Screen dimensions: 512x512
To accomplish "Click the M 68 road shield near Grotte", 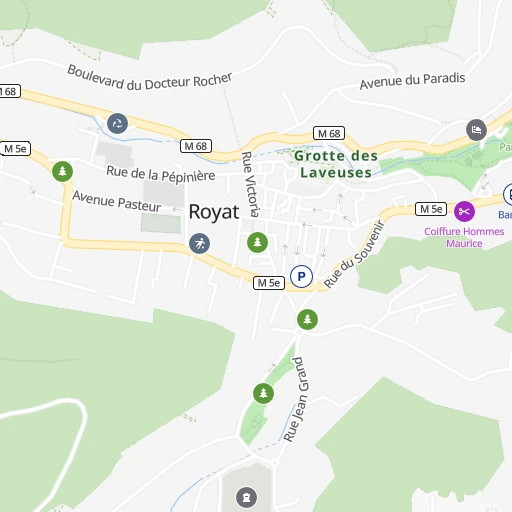I will click(329, 133).
